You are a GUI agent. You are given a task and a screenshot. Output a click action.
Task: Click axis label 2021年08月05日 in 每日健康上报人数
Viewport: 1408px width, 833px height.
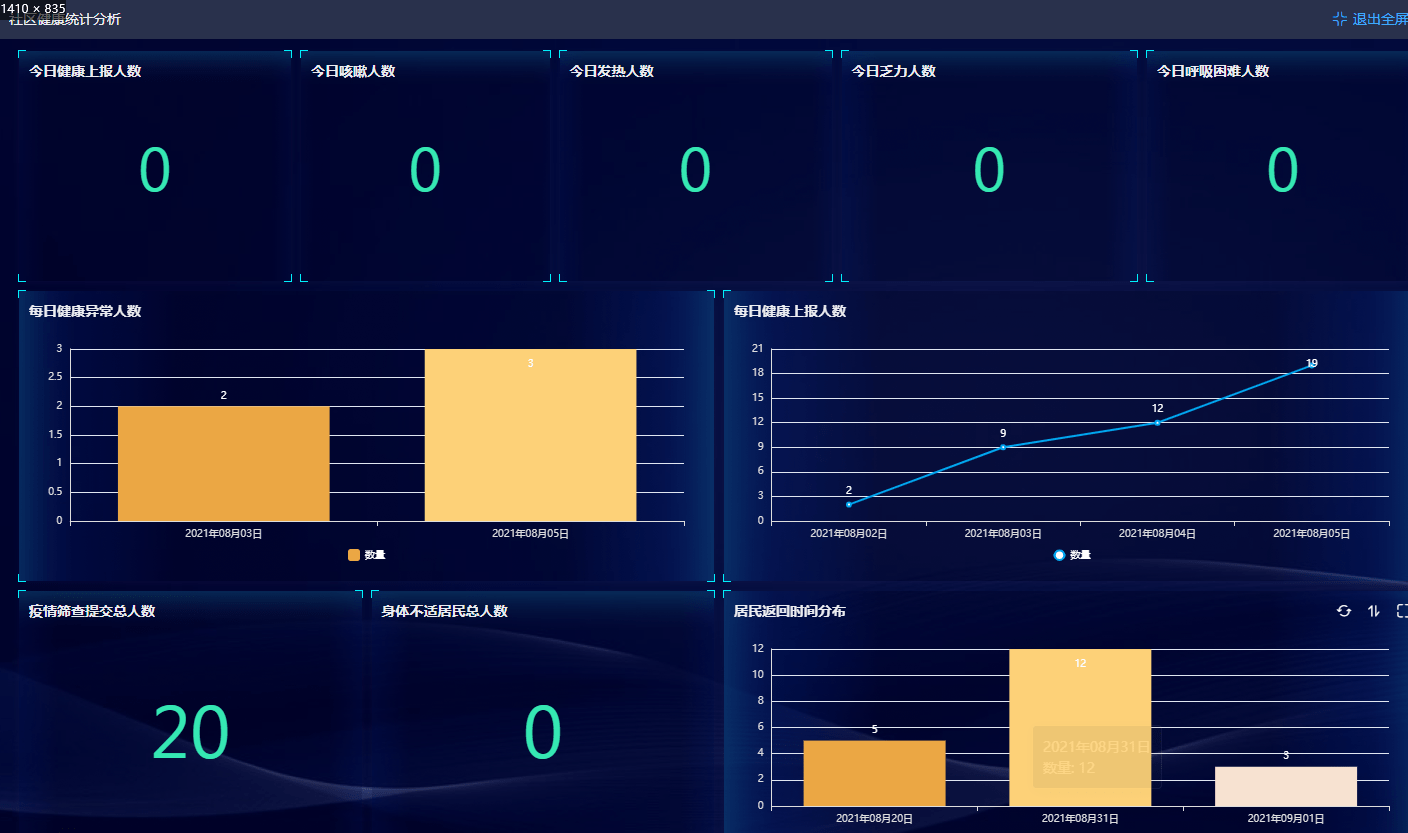[1311, 534]
